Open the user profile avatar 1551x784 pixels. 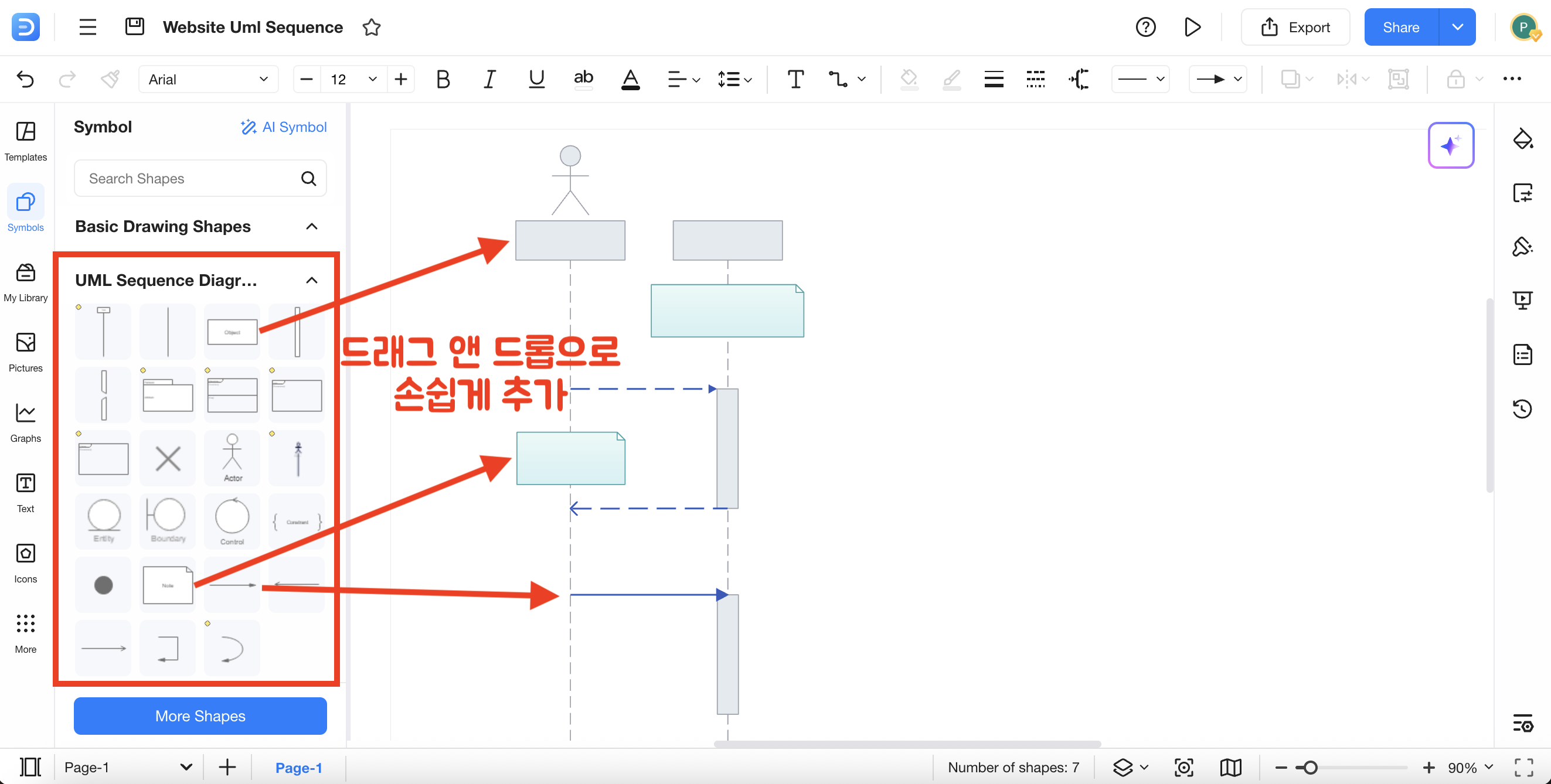(x=1525, y=28)
